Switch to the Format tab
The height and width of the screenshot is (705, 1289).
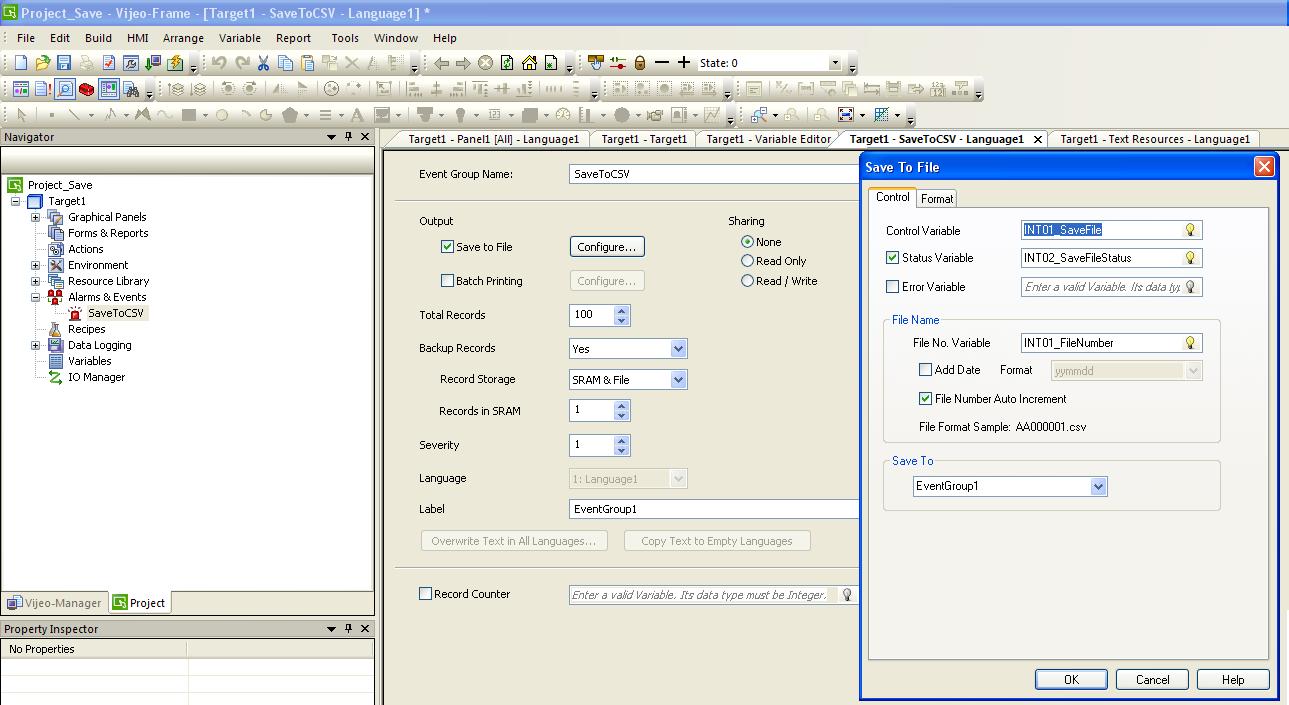point(937,199)
